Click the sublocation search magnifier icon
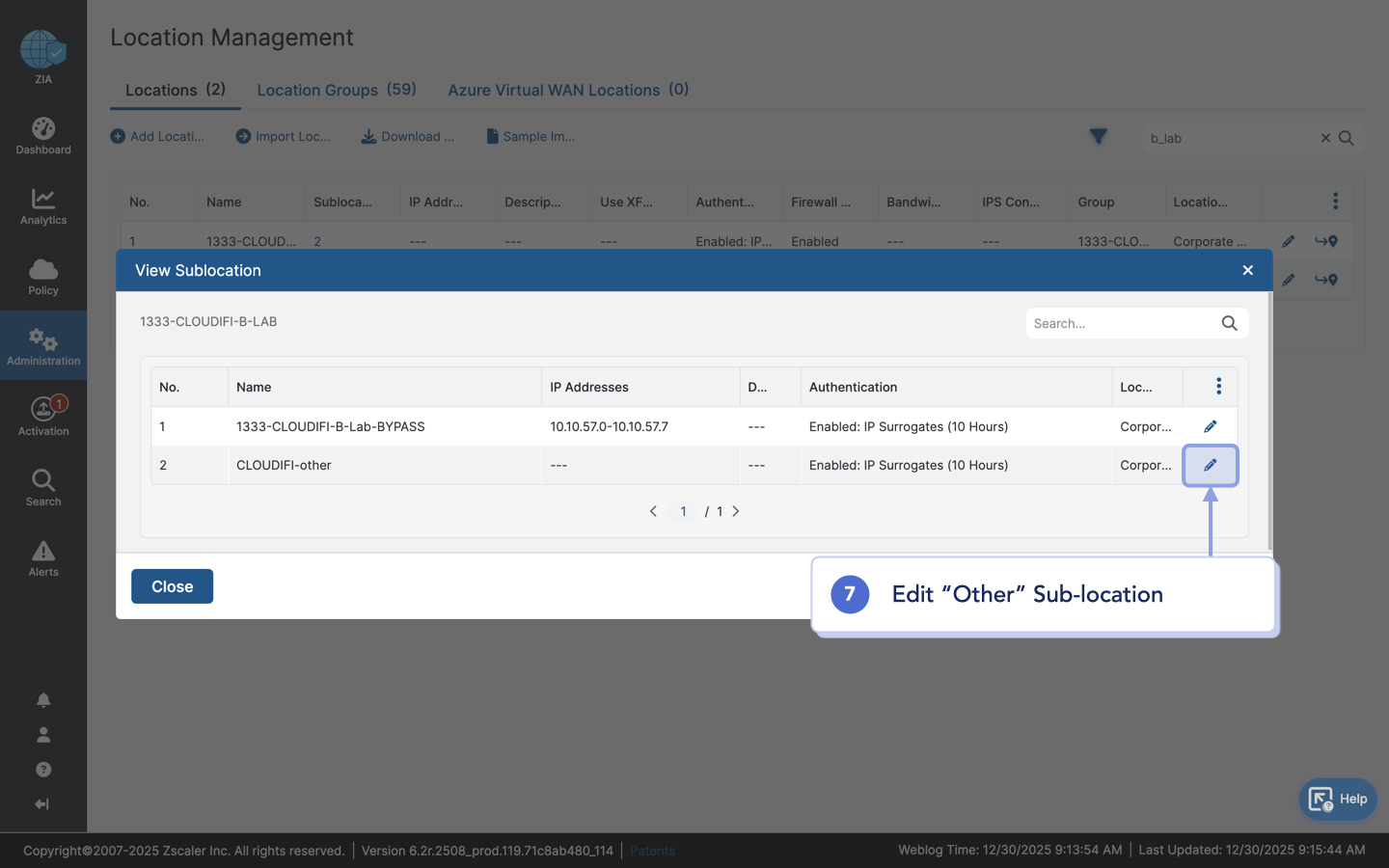 coord(1229,323)
